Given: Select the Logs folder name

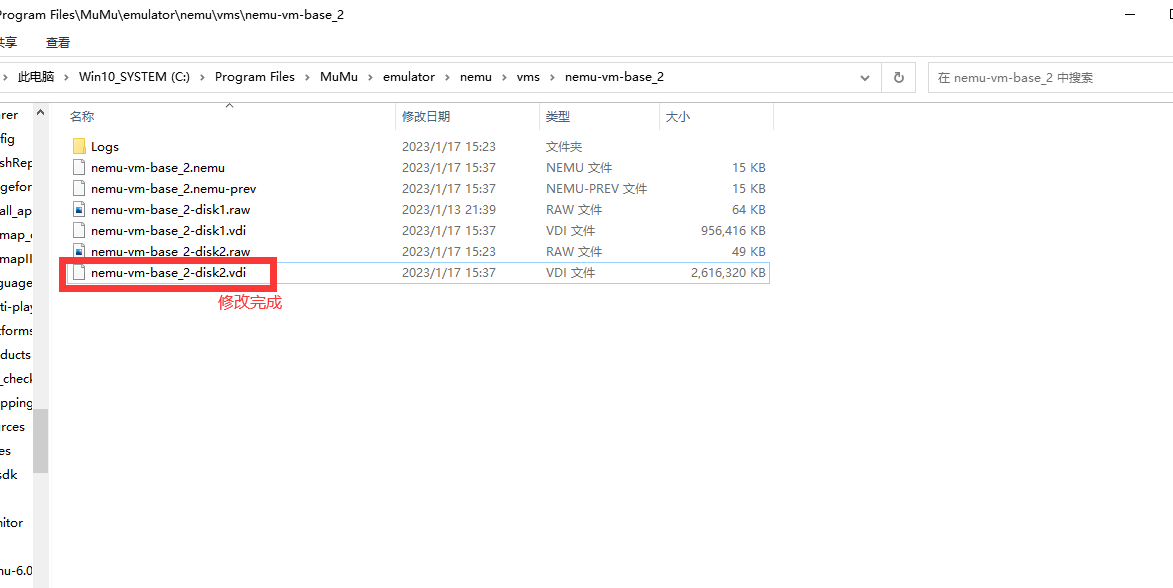Looking at the screenshot, I should coord(105,147).
